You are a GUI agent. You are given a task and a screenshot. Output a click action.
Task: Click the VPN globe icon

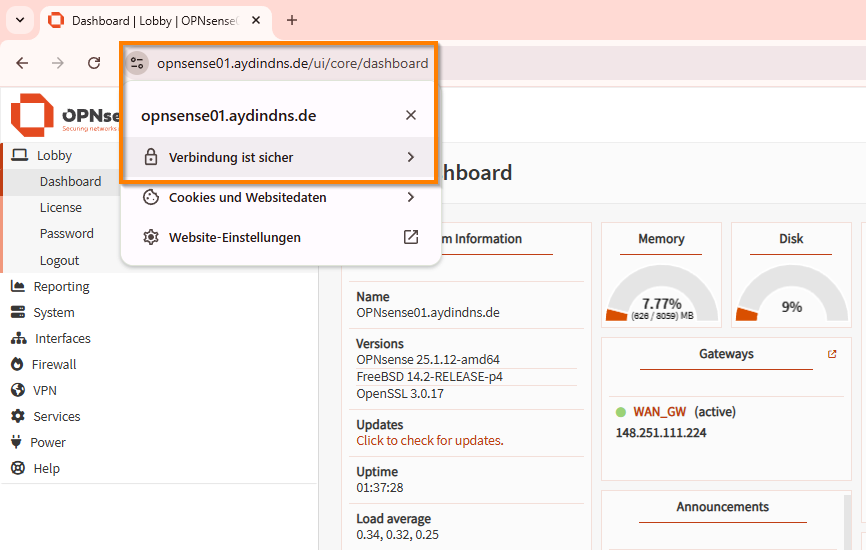click(x=18, y=390)
